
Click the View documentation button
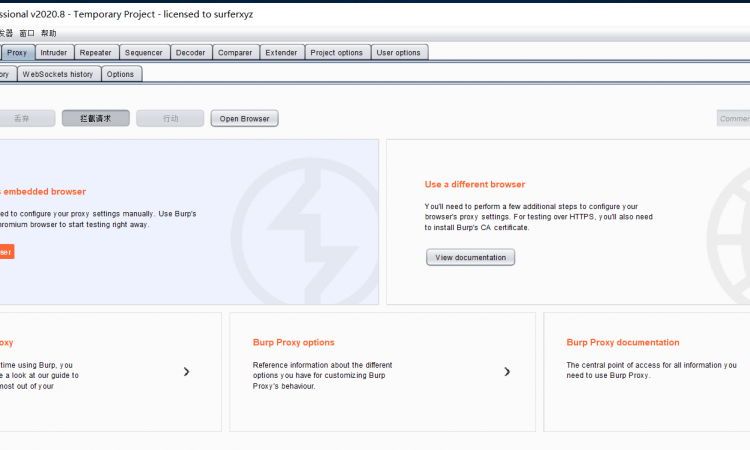click(x=471, y=257)
